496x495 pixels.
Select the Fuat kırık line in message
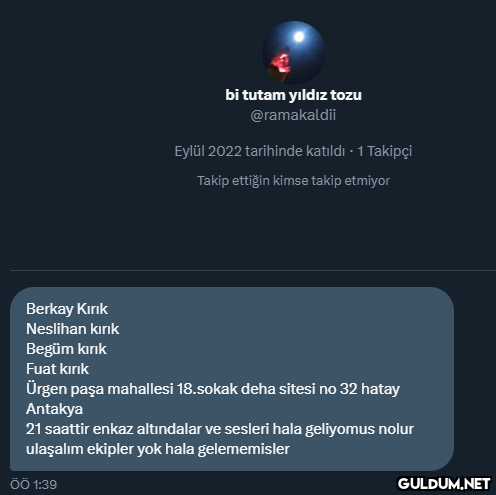pos(57,369)
